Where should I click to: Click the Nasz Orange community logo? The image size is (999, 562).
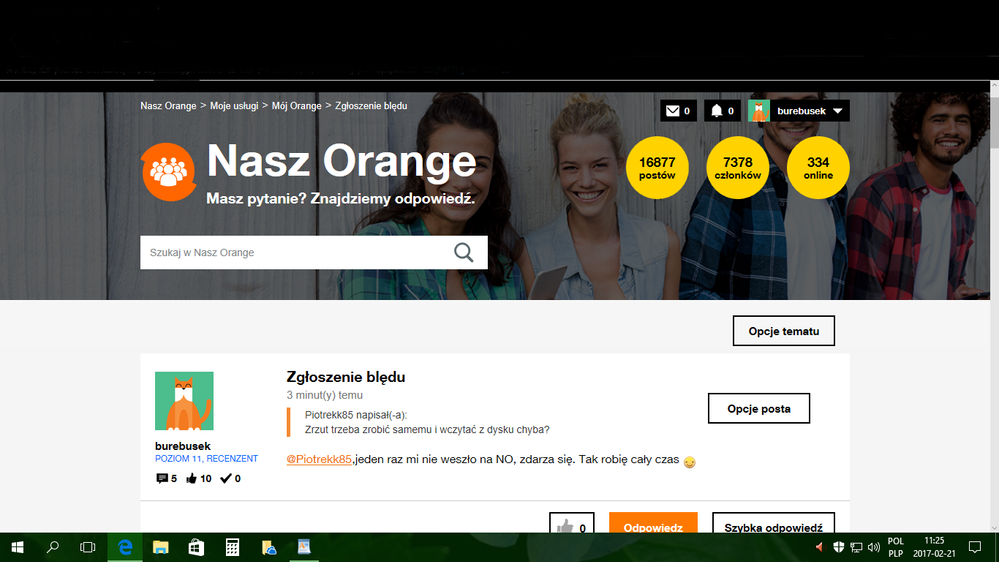[168, 171]
